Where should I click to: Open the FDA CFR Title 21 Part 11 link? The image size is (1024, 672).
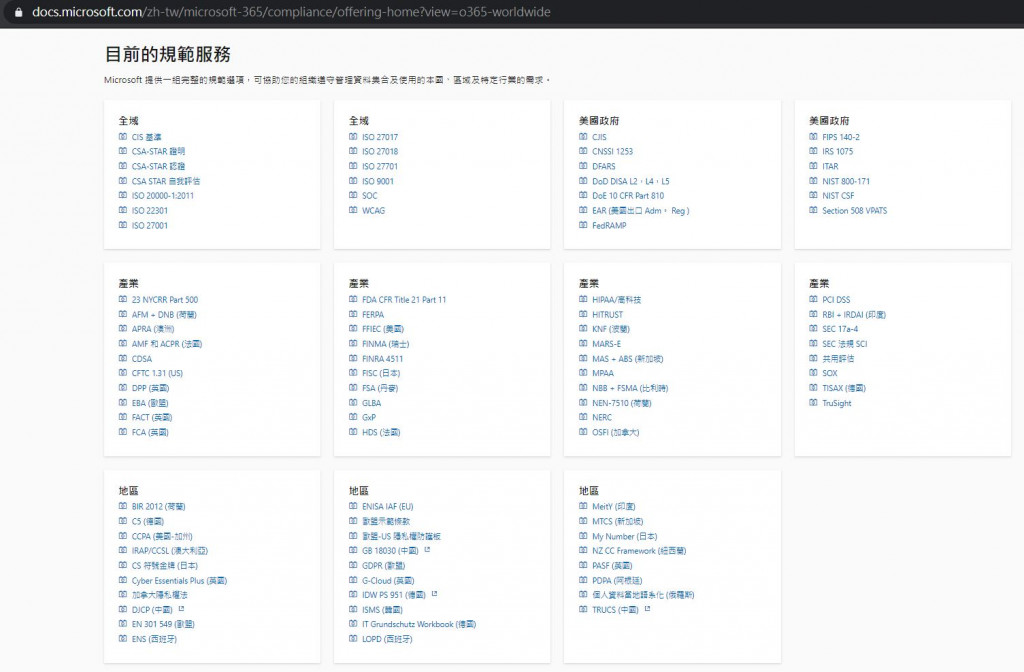pyautogui.click(x=404, y=300)
